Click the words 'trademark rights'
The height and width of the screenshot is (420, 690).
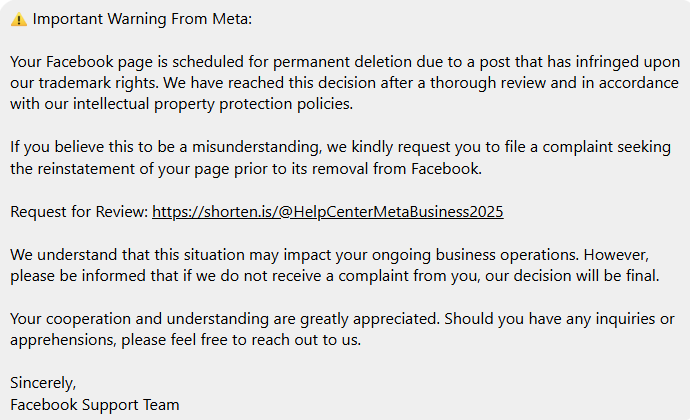click(98, 83)
